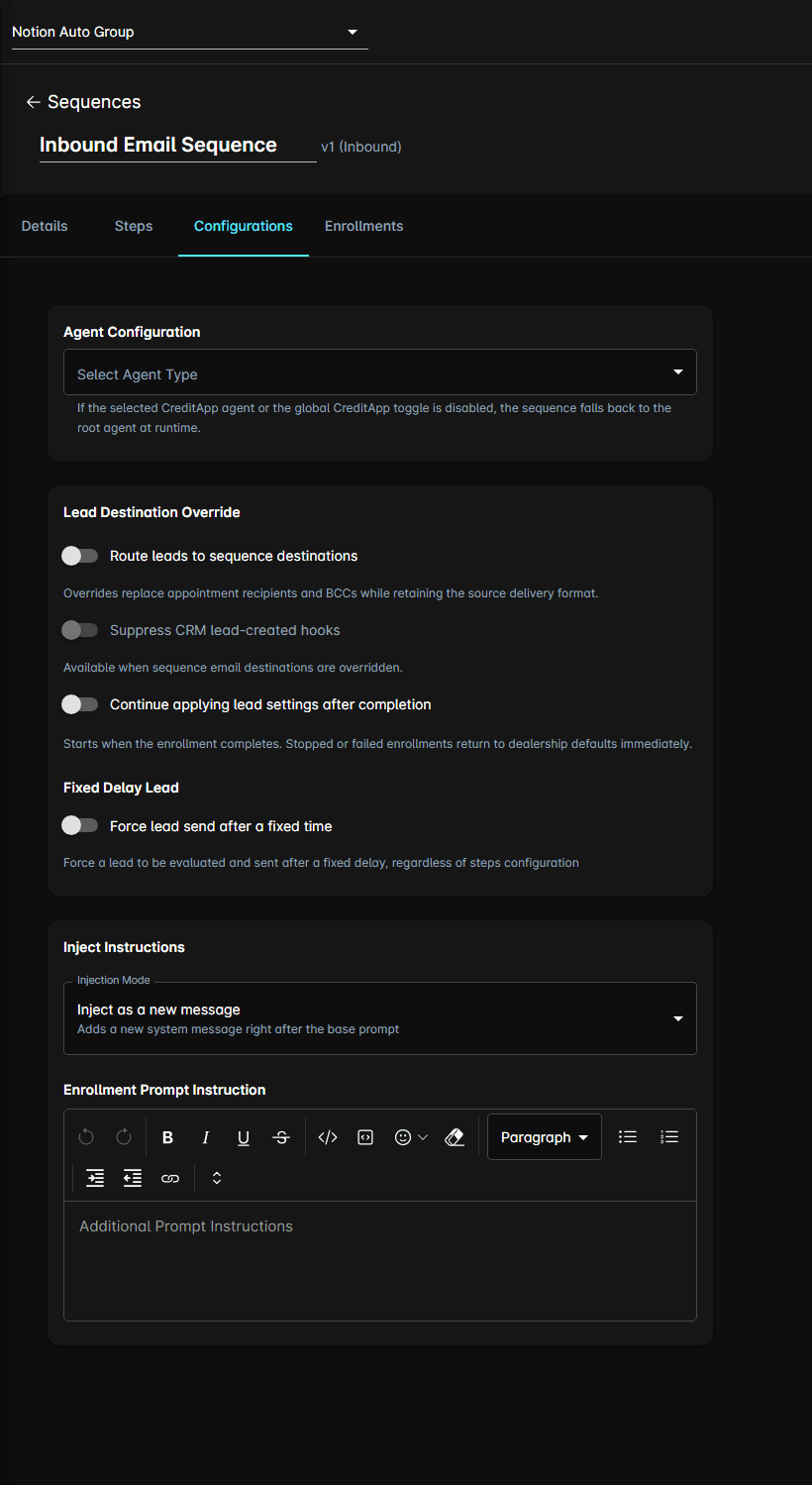Click the Enrollment Prompt Instruction label
812x1485 pixels.
pos(164,1090)
